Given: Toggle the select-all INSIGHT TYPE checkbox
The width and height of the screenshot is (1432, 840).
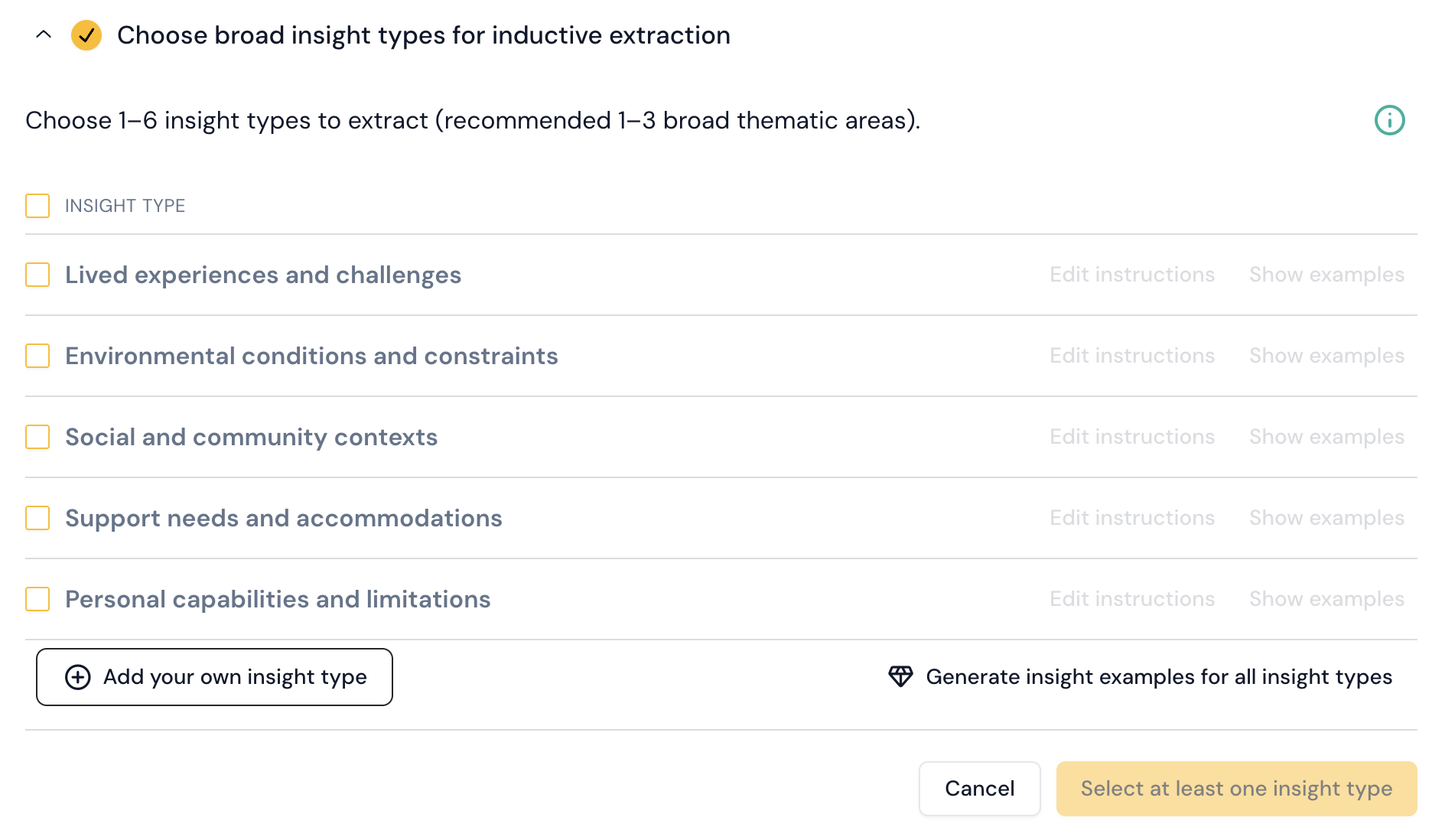Looking at the screenshot, I should click(37, 206).
